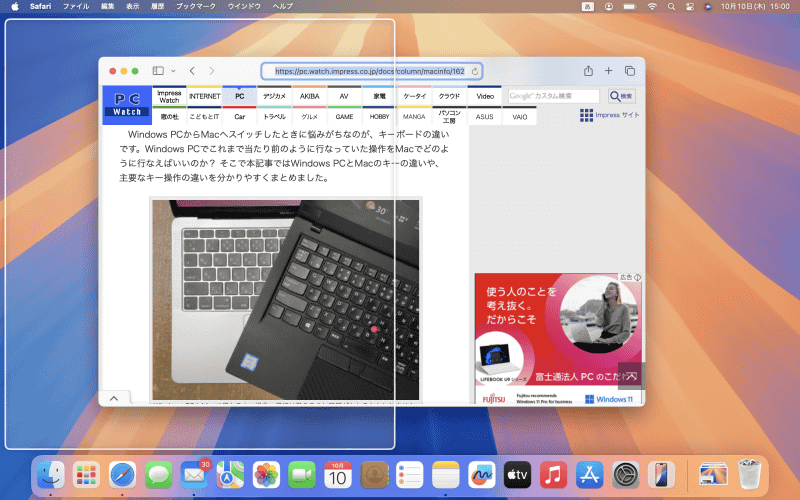Open the こどもとIT tab
This screenshot has height=500, width=800.
click(205, 116)
